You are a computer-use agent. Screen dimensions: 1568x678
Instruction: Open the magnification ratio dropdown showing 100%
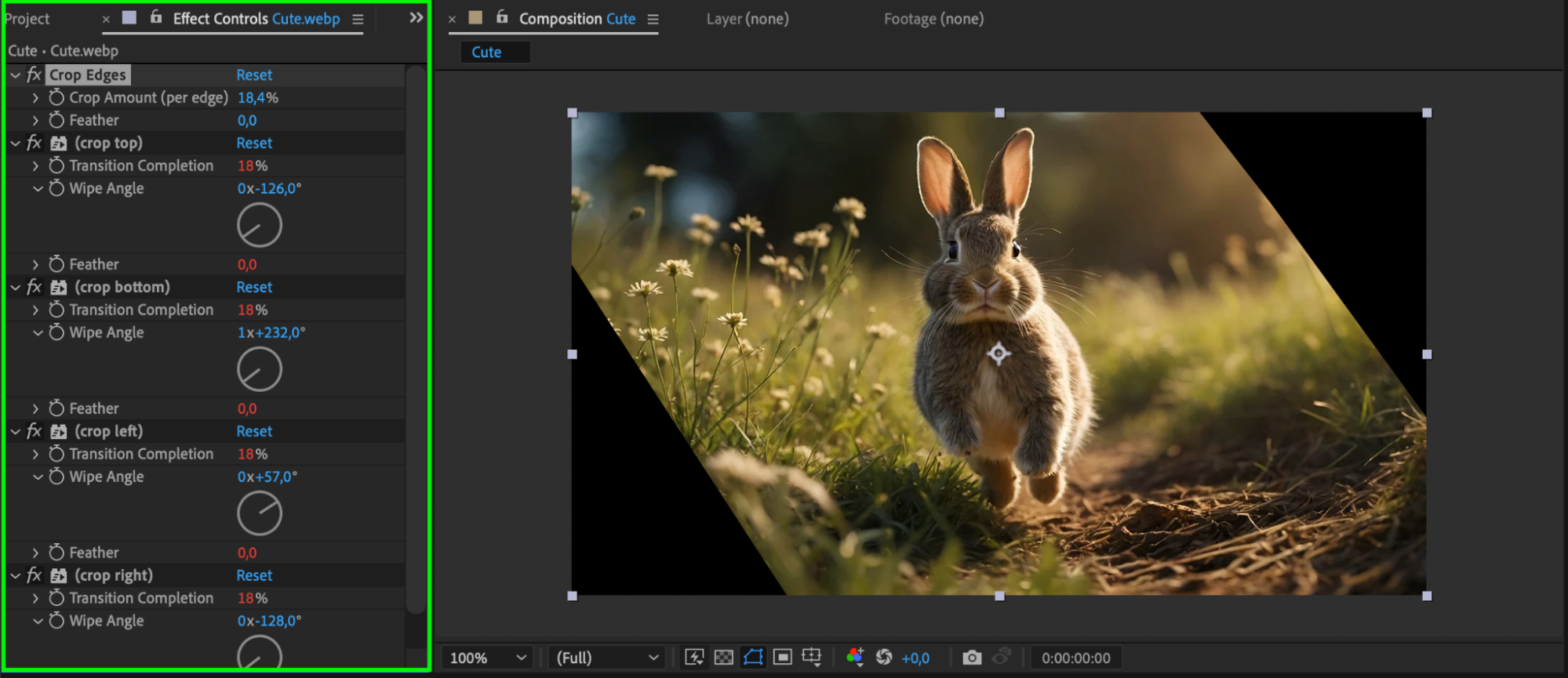click(487, 658)
